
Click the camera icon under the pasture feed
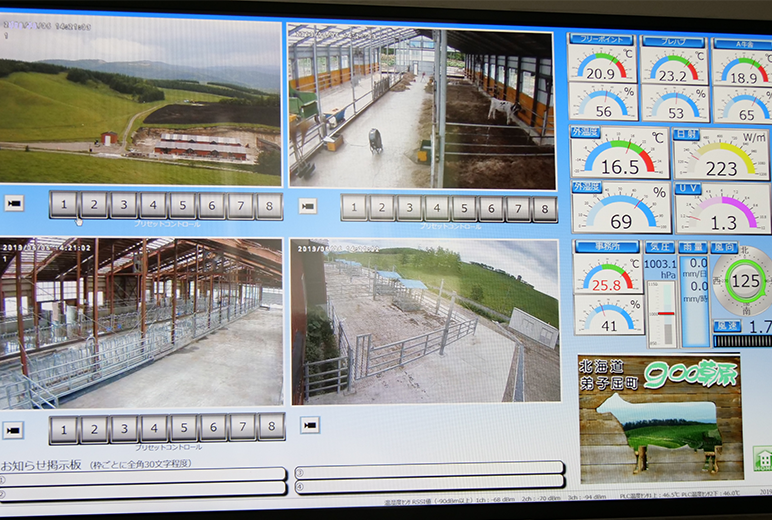coord(14,203)
